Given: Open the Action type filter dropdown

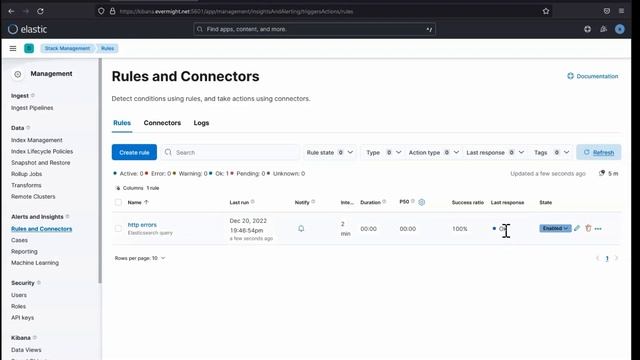Looking at the screenshot, I should click(x=433, y=152).
